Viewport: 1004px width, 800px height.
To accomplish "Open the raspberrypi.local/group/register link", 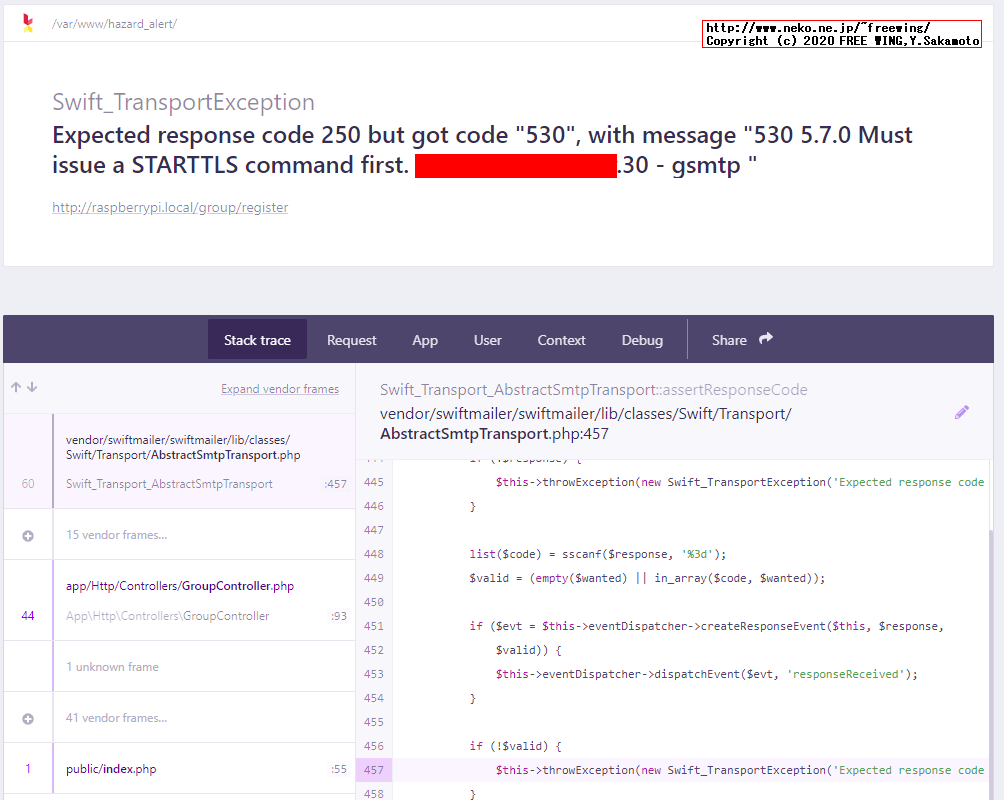I will click(x=169, y=207).
